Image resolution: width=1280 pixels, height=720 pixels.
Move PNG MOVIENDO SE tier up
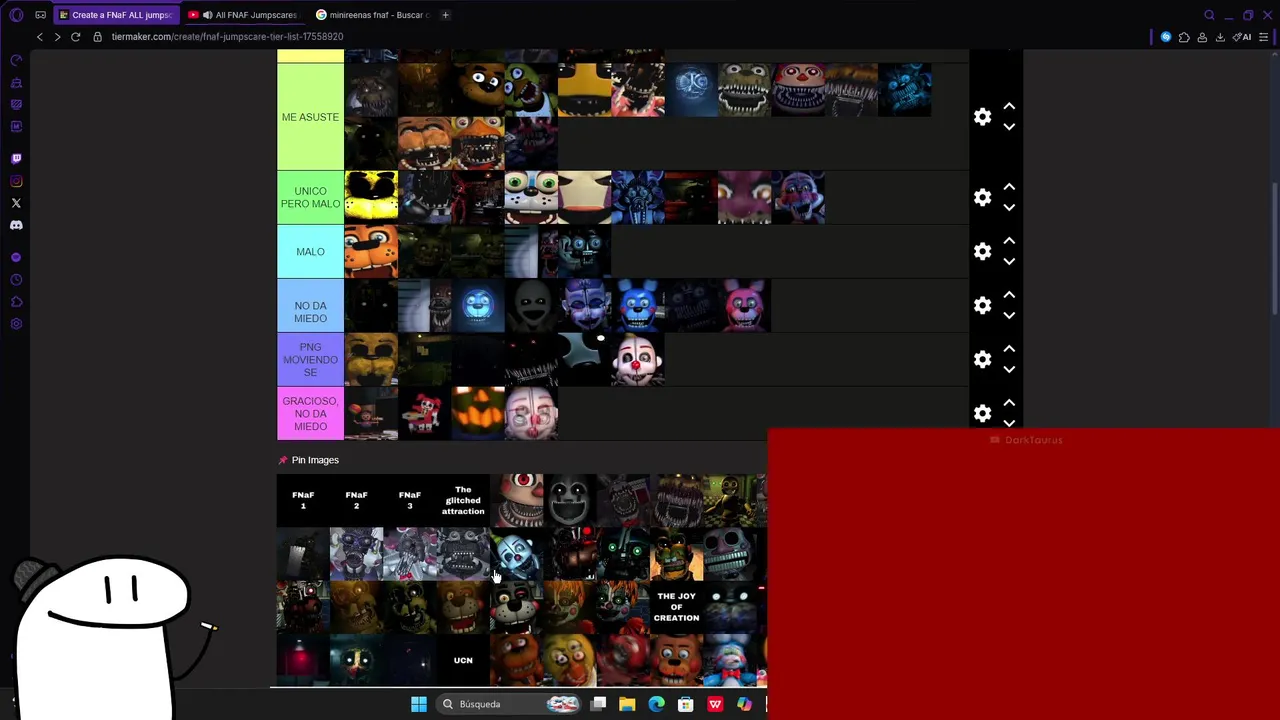(x=1009, y=349)
